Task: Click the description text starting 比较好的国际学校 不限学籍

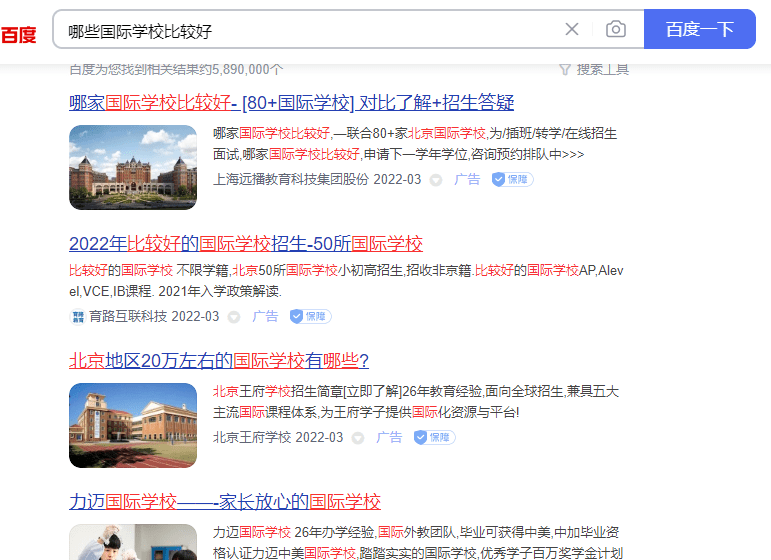Action: (x=346, y=281)
